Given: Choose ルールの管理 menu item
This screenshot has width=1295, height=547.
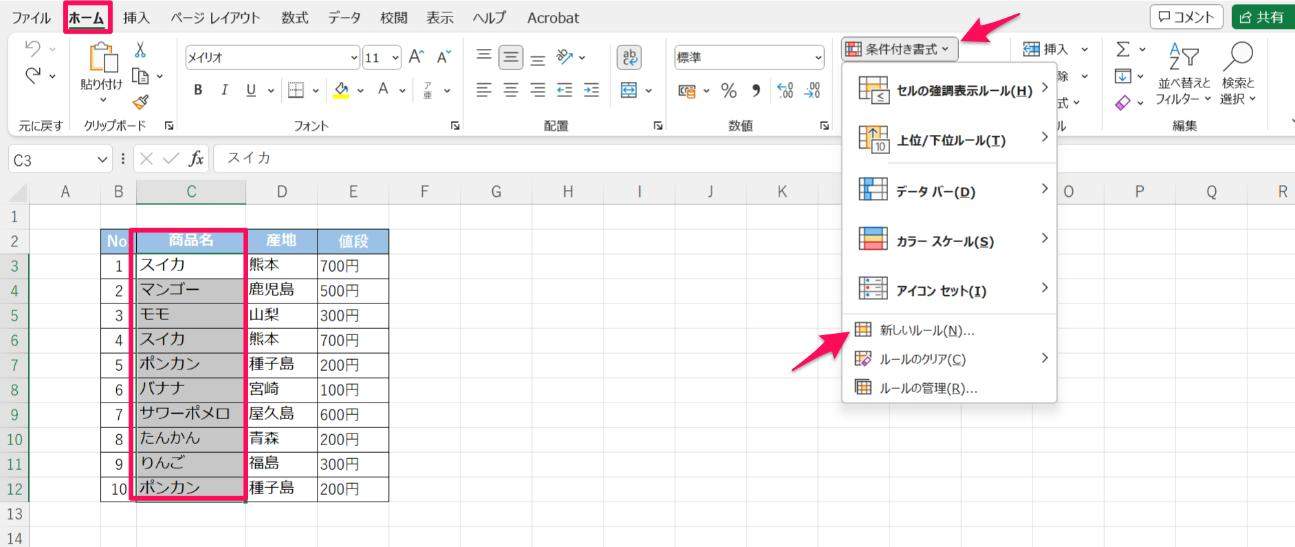Looking at the screenshot, I should click(950, 388).
